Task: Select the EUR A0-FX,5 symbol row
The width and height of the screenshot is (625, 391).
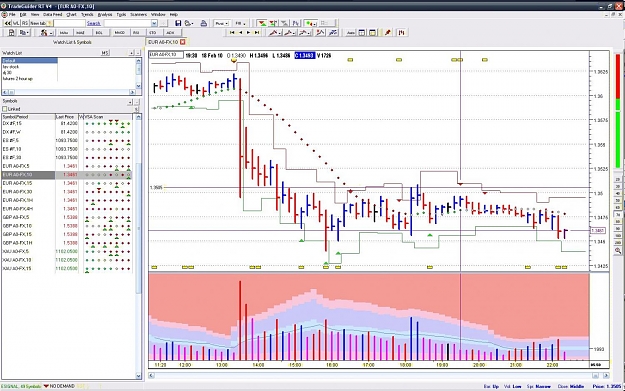Action: pos(67,166)
